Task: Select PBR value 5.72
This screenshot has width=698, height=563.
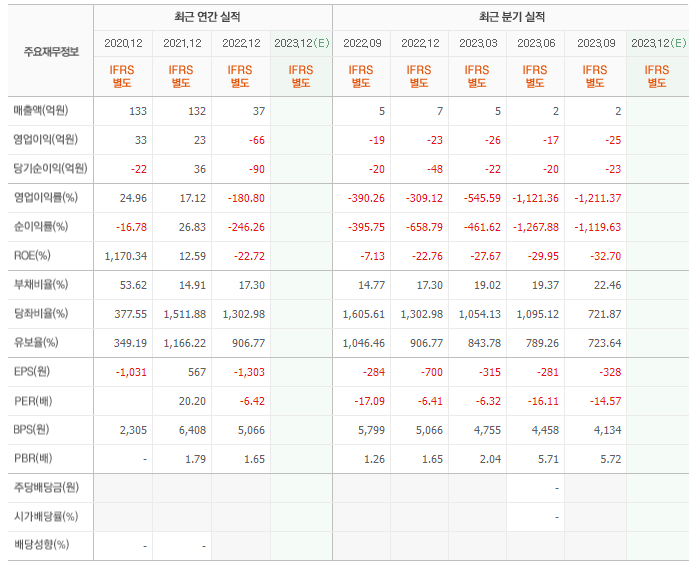Action: pos(610,459)
